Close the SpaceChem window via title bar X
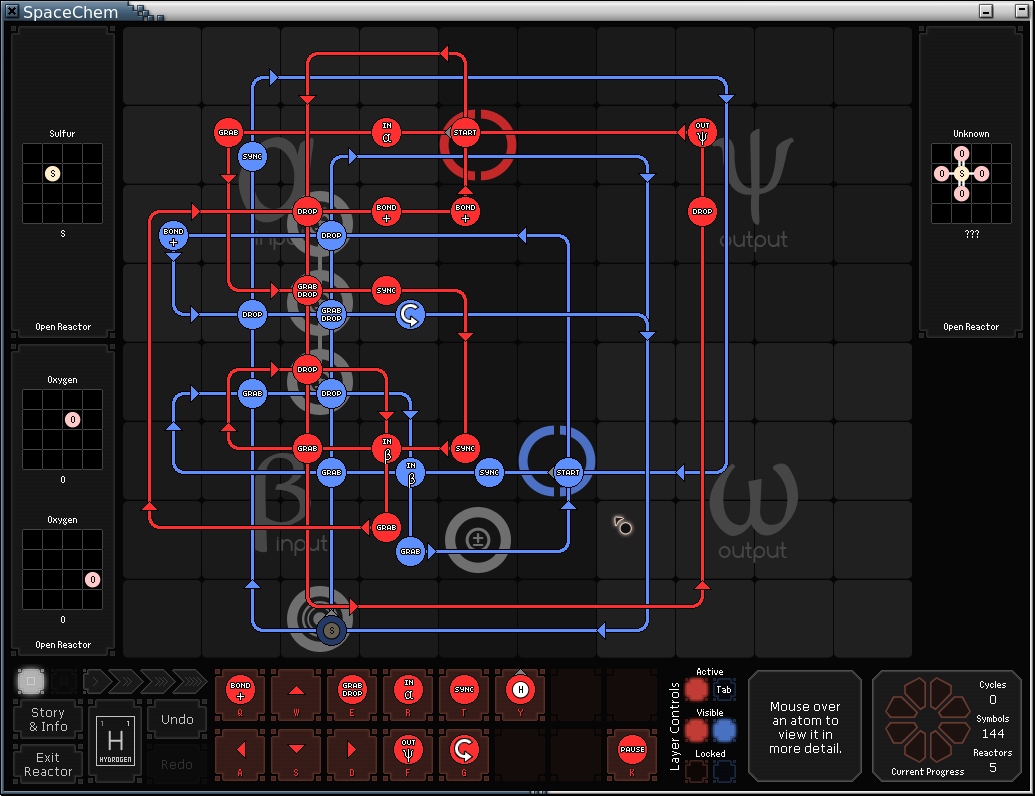This screenshot has width=1035, height=796. click(x=12, y=11)
